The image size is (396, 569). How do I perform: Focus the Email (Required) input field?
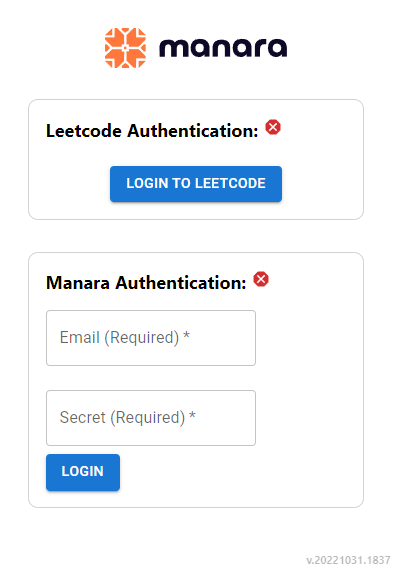coord(151,338)
